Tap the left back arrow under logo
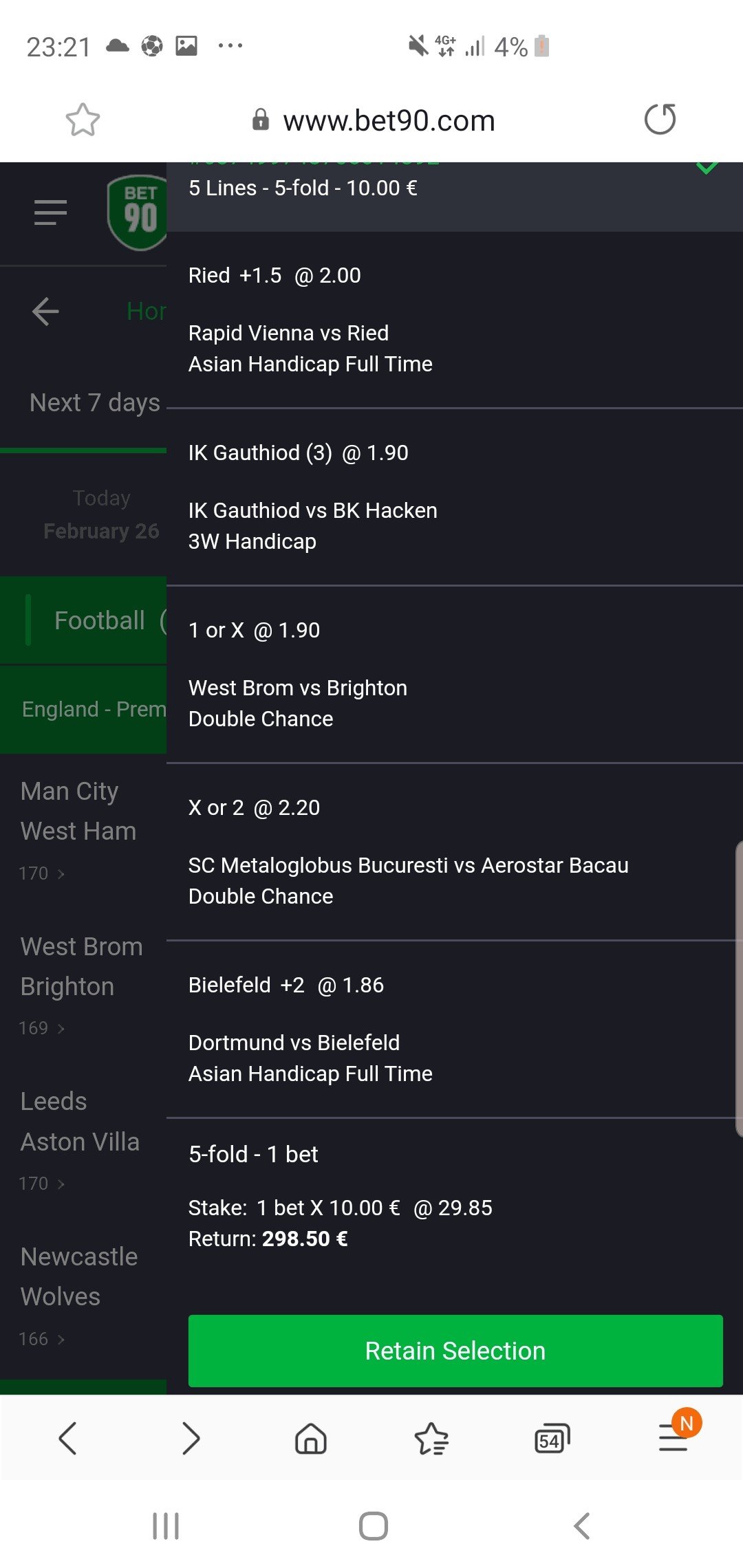Screen dimensions: 743x1568 (x=45, y=312)
